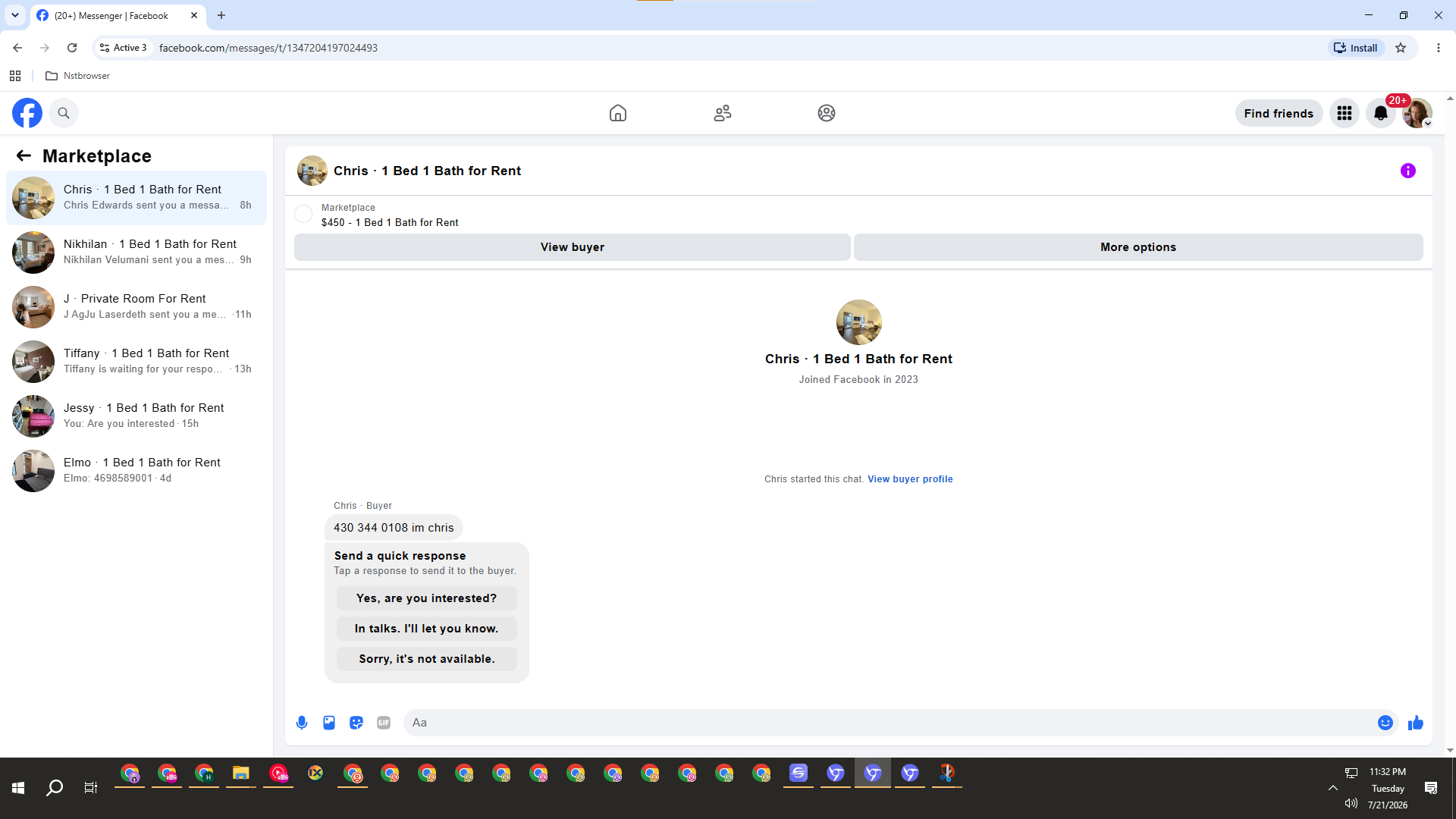Click the voice clip microphone icon
This screenshot has width=1456, height=819.
tap(302, 723)
